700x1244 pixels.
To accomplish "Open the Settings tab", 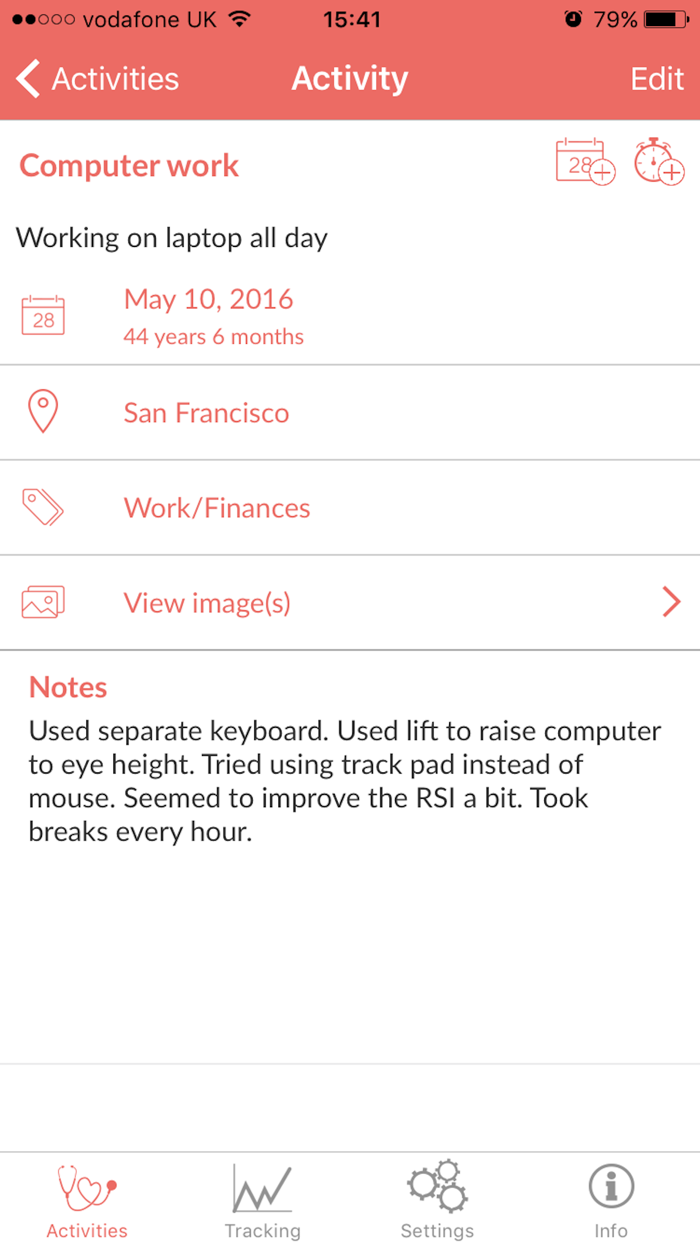I will pos(437,1198).
